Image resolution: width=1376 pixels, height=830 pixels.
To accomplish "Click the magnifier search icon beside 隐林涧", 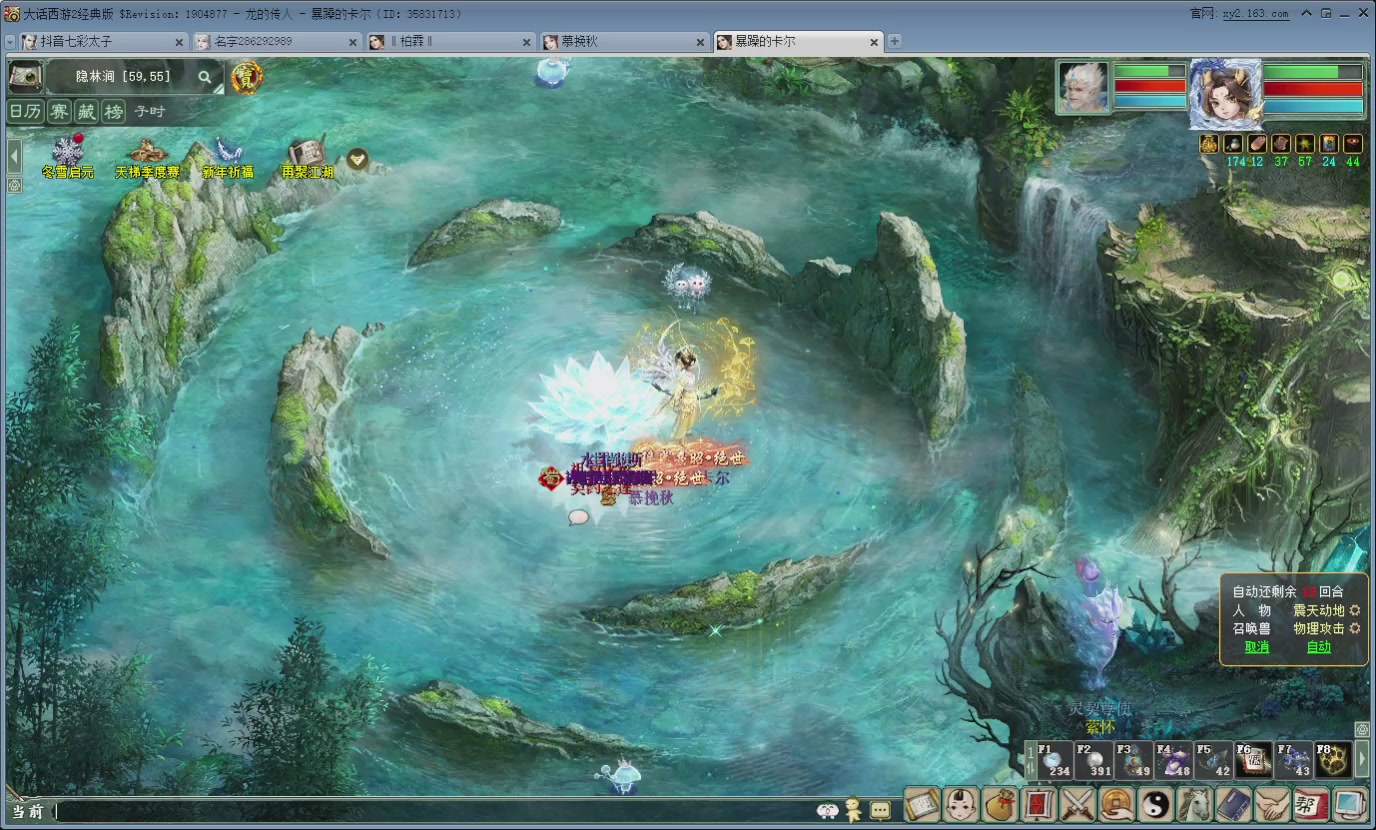I will (205, 76).
